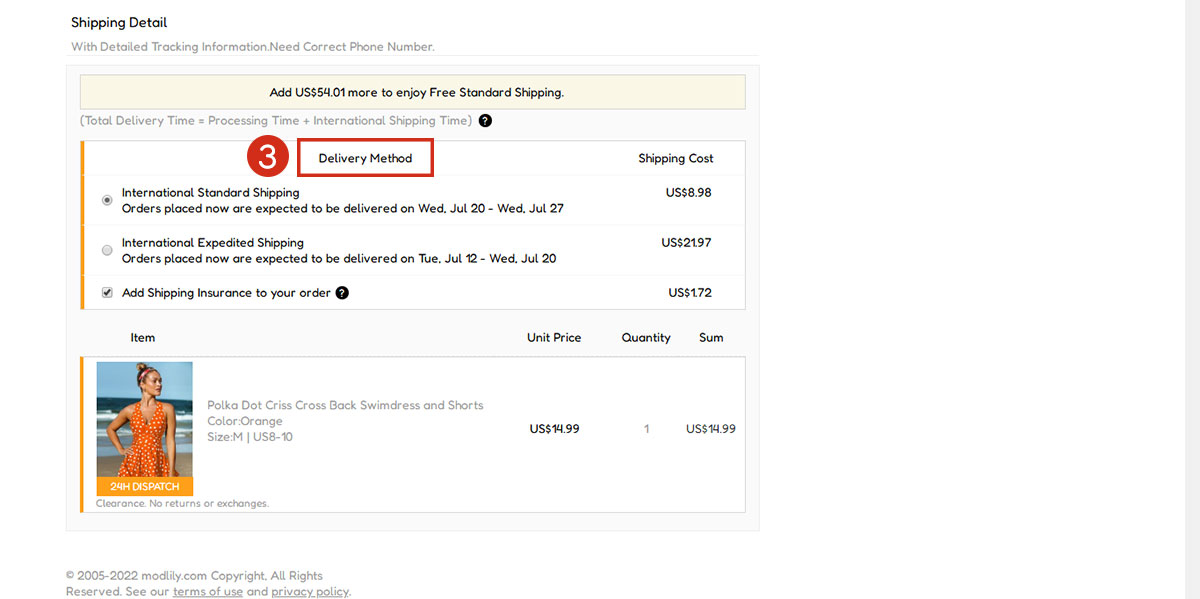
Task: Click the Shipping Detail section heading
Action: pos(119,22)
